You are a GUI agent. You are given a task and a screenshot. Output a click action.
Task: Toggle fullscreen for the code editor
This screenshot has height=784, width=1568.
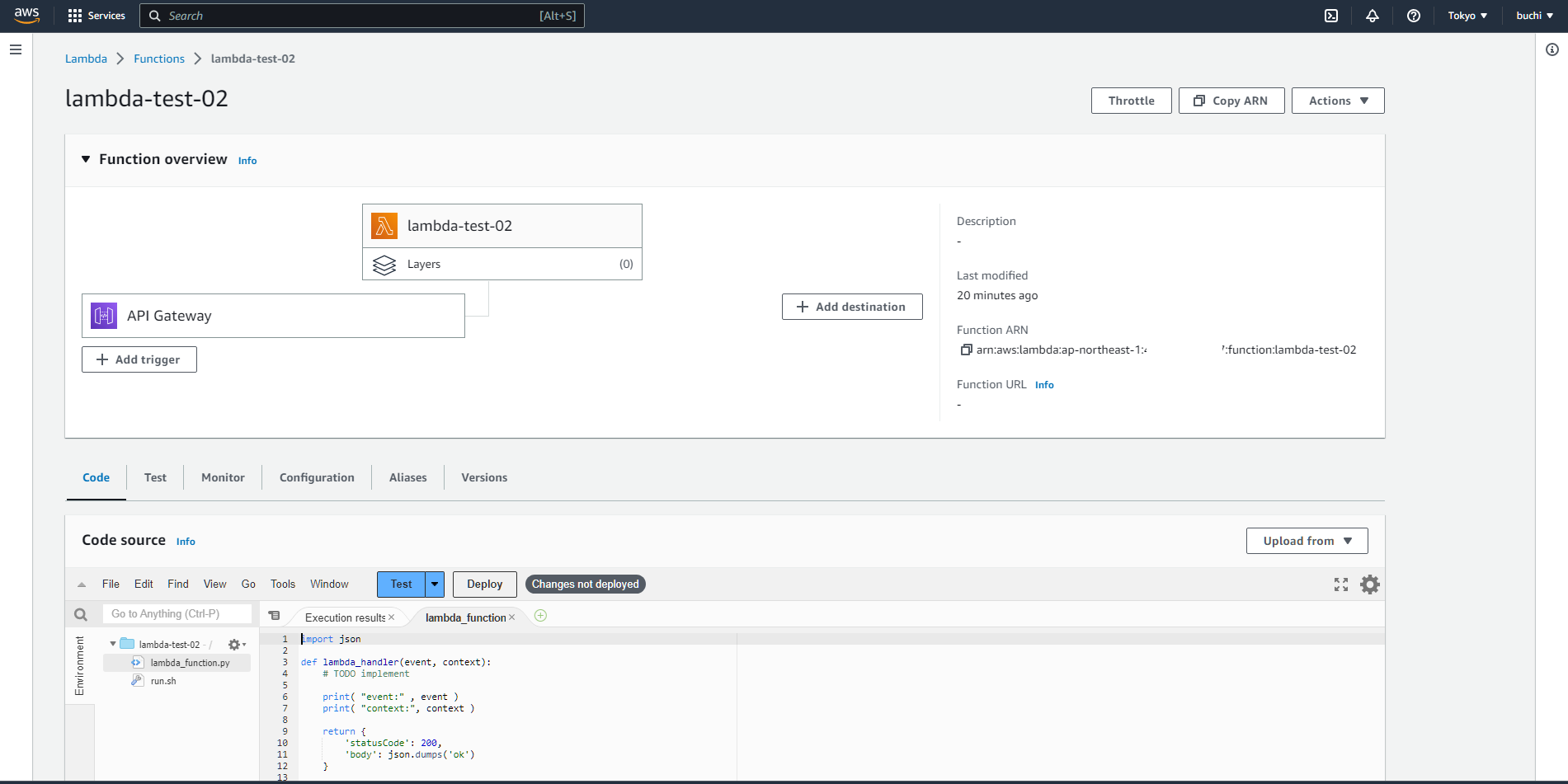pos(1341,584)
